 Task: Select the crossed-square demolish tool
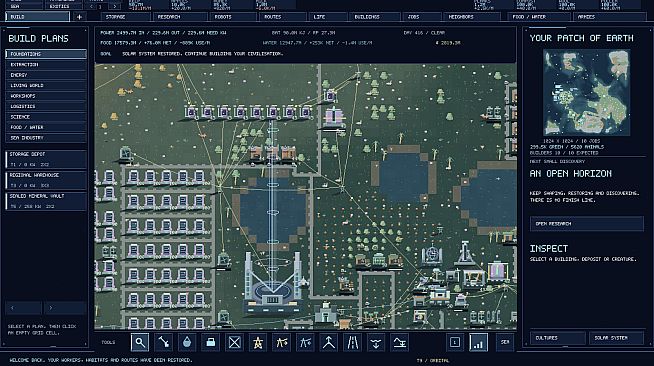234,343
